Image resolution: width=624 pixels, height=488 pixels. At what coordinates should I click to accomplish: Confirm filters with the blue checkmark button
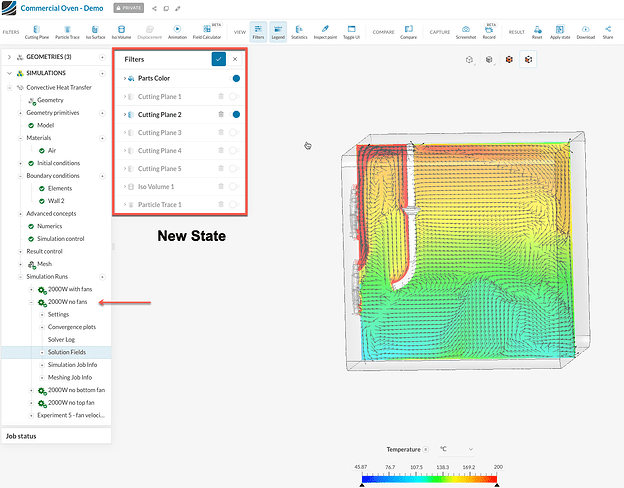[x=218, y=59]
